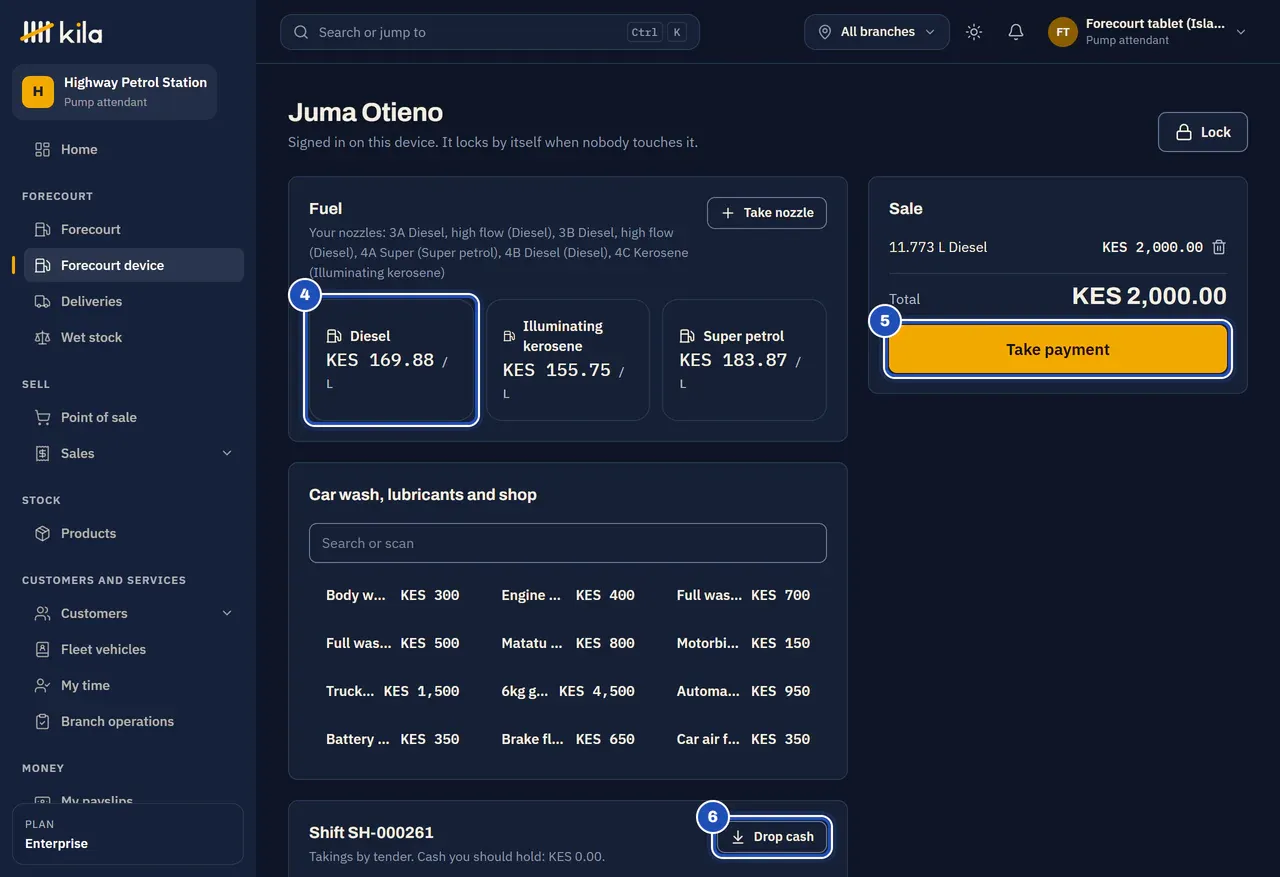
Task: Click the Enterprise plan card
Action: tap(128, 834)
